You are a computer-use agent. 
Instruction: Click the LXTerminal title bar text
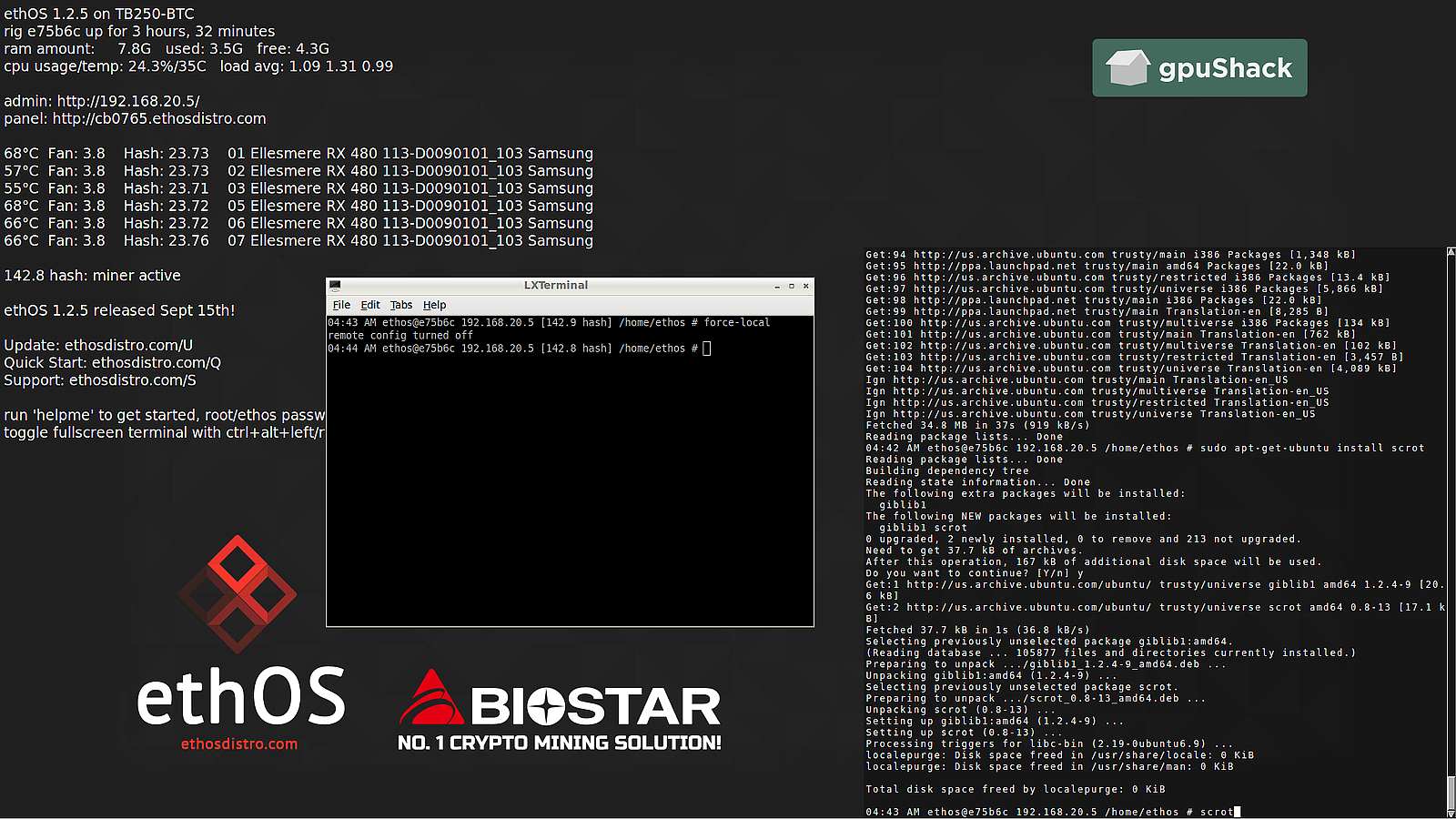click(556, 285)
